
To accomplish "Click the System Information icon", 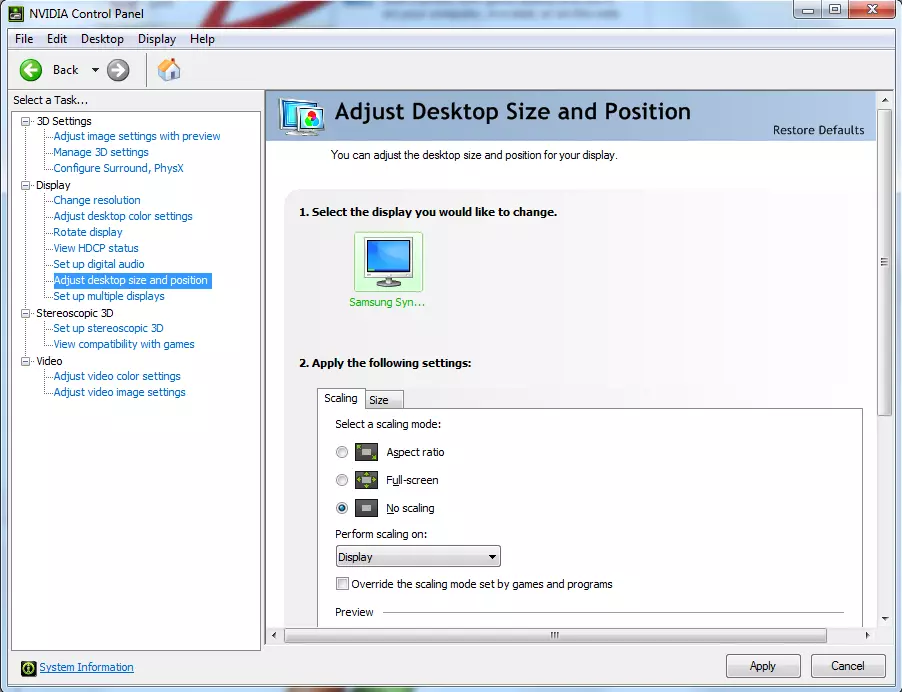I will (28, 668).
